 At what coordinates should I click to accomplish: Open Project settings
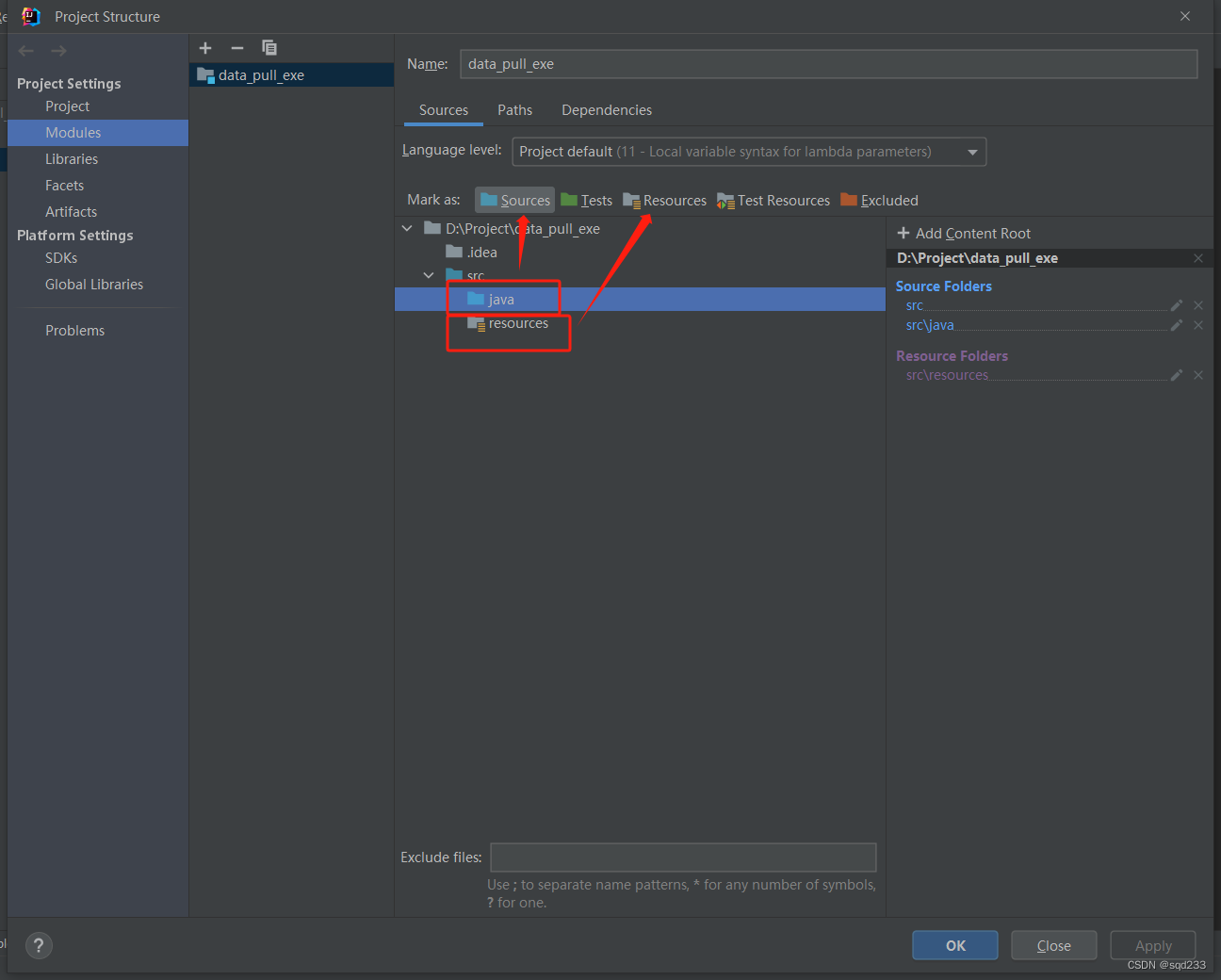[x=68, y=106]
